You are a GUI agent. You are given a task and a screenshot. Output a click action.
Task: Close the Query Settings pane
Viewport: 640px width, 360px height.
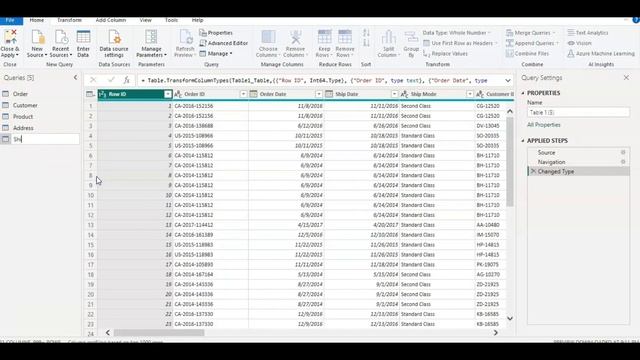[x=626, y=78]
